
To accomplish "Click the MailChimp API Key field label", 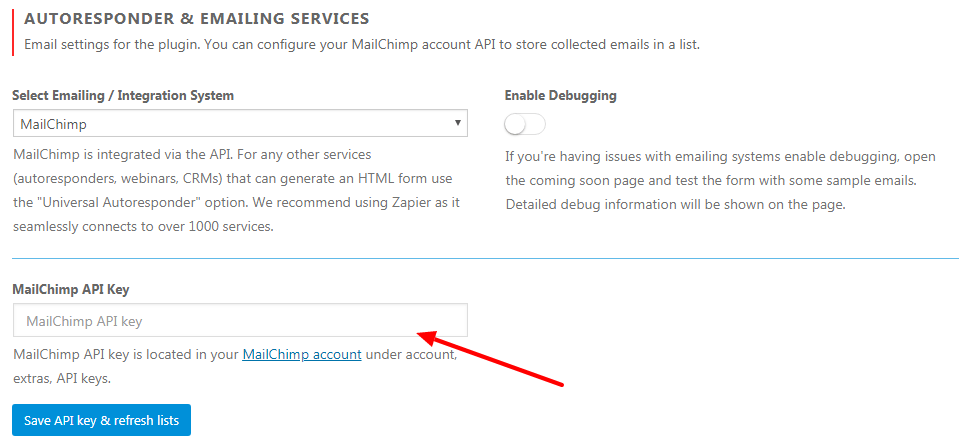I will (x=71, y=289).
